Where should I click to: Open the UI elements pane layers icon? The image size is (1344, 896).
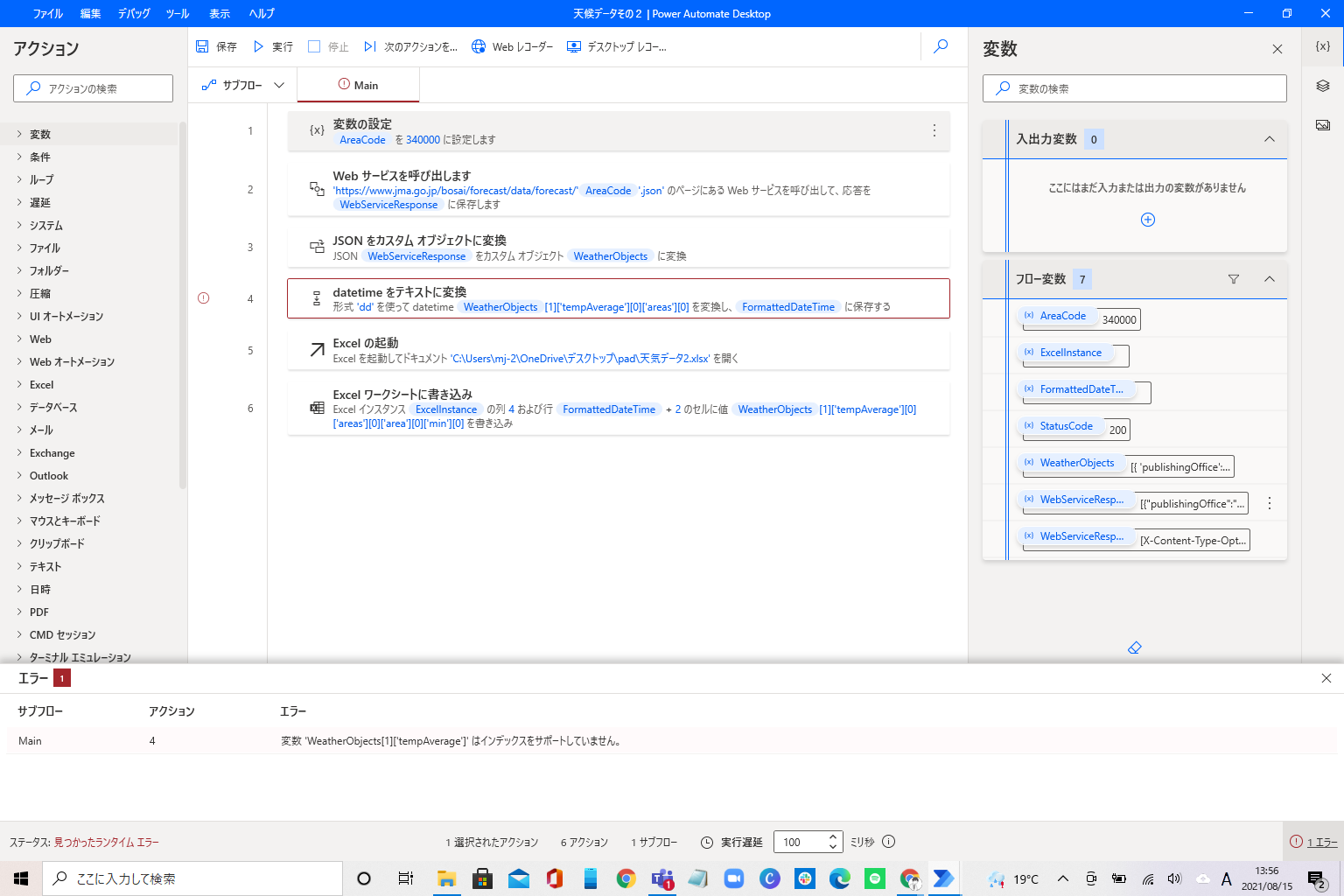point(1322,86)
